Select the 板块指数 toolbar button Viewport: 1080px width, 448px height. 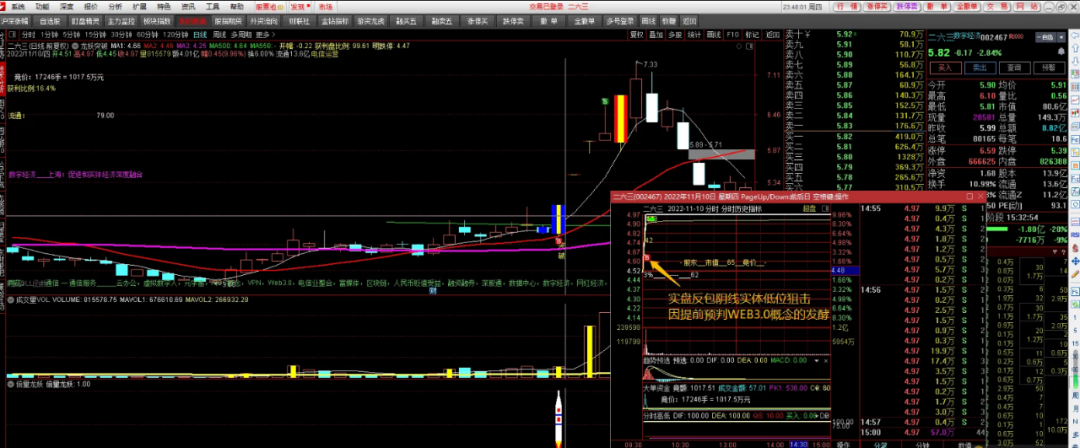157,21
